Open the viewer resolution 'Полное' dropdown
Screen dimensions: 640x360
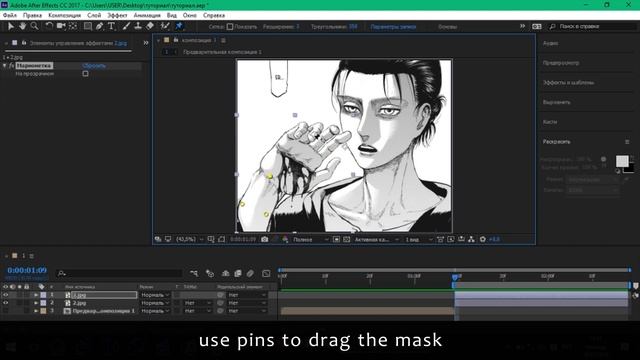click(x=311, y=239)
